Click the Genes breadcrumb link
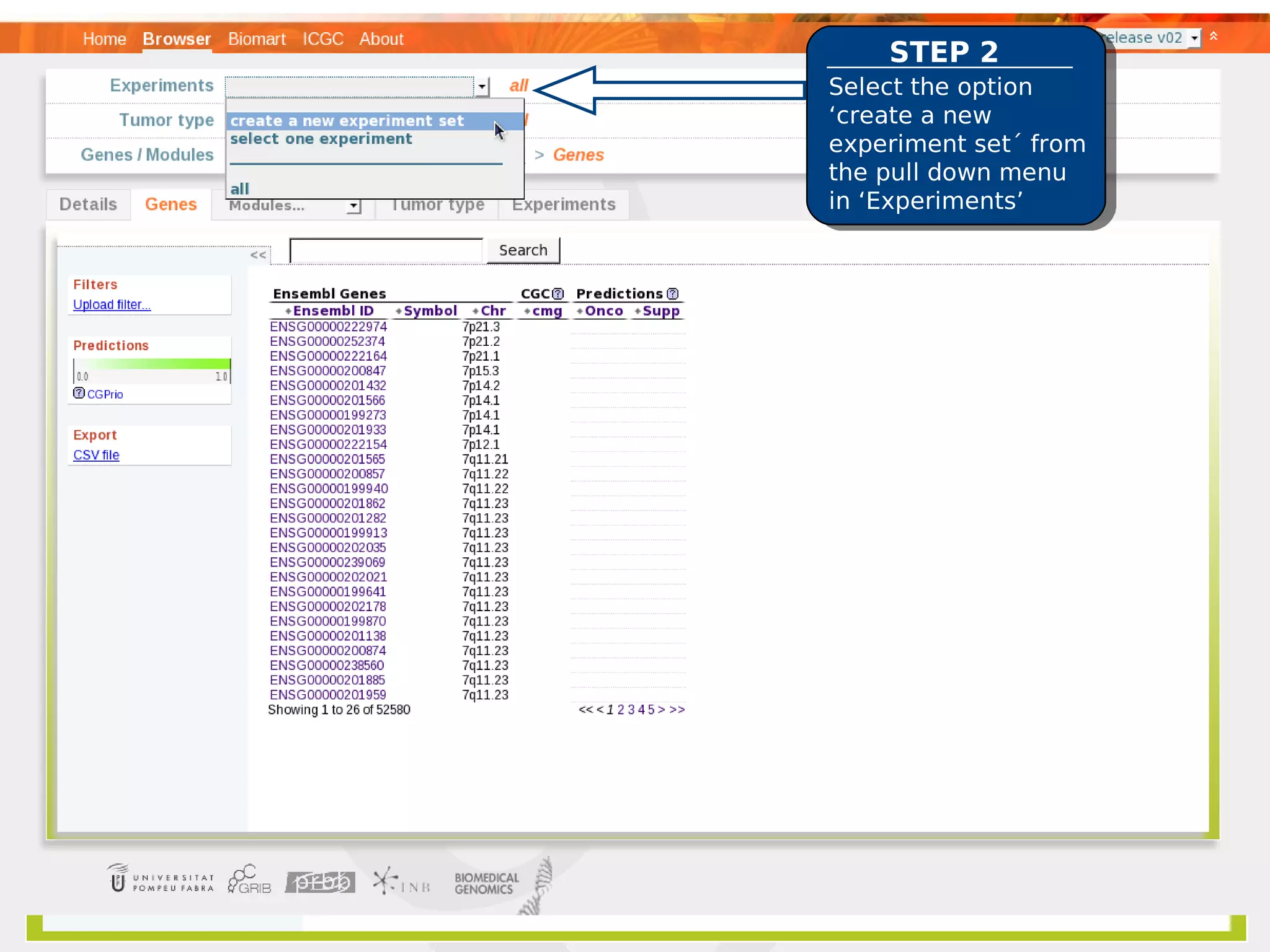The image size is (1270, 952). coord(578,155)
